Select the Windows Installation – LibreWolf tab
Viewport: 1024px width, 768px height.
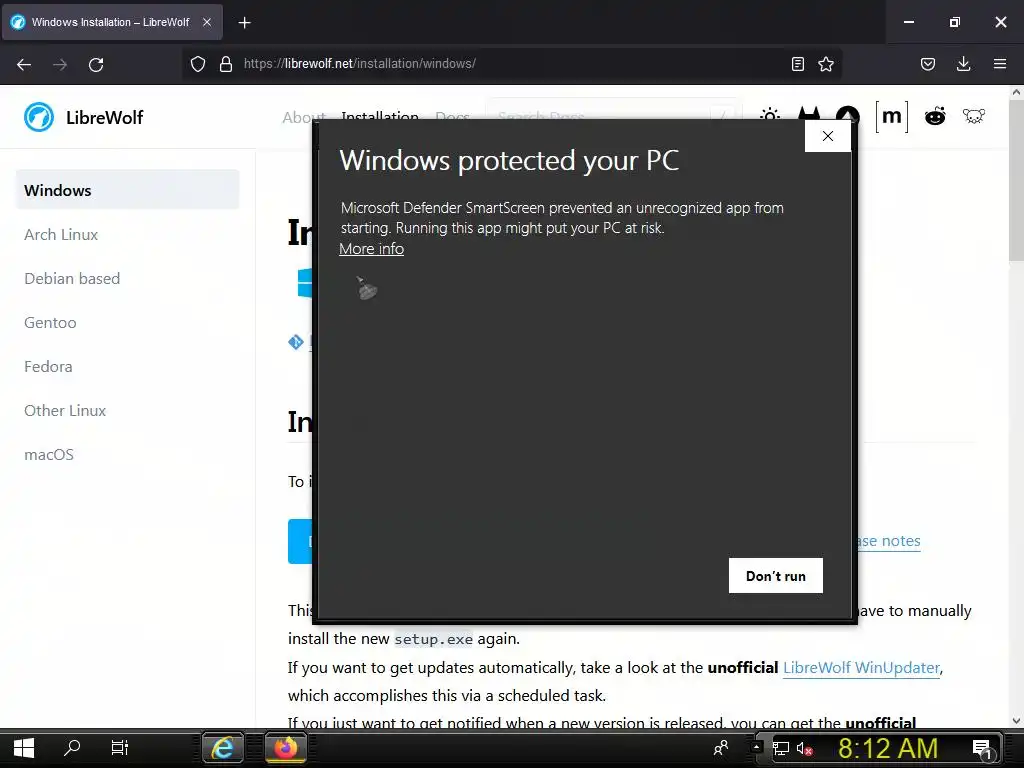112,22
